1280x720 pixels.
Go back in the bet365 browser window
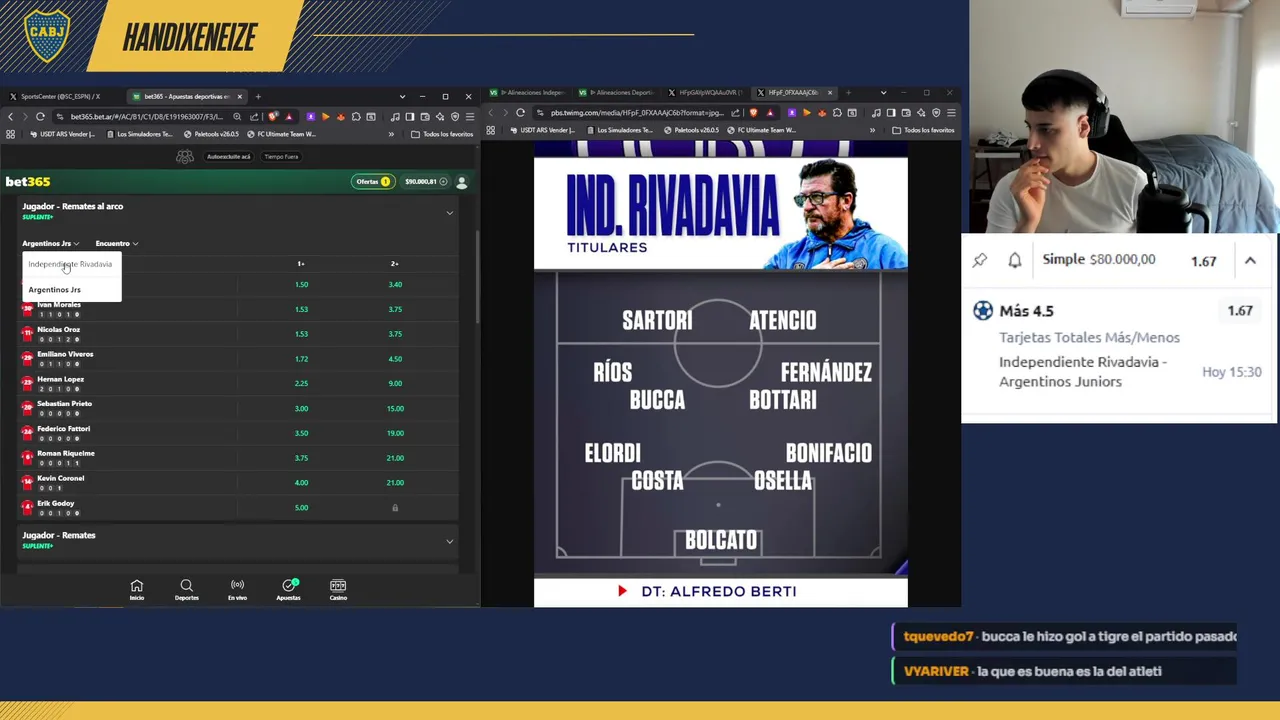tap(10, 117)
